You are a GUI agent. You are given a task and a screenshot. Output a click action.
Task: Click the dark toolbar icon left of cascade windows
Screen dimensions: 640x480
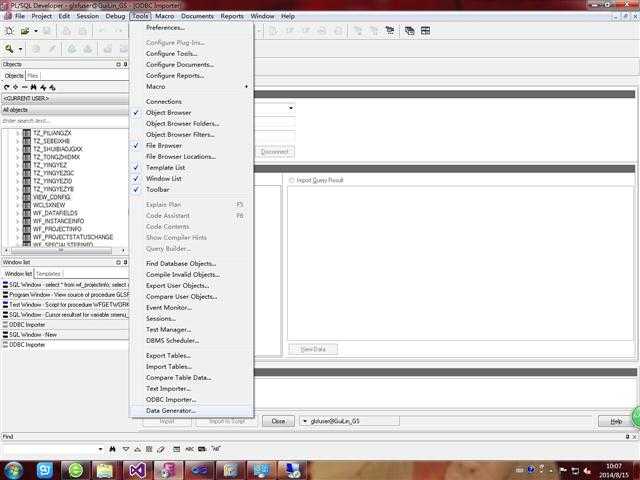click(x=390, y=31)
